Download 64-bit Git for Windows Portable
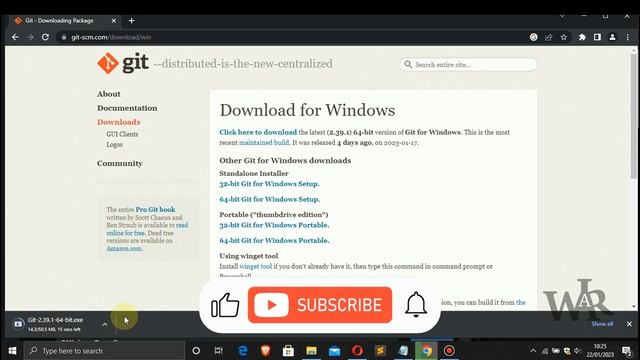 click(274, 240)
